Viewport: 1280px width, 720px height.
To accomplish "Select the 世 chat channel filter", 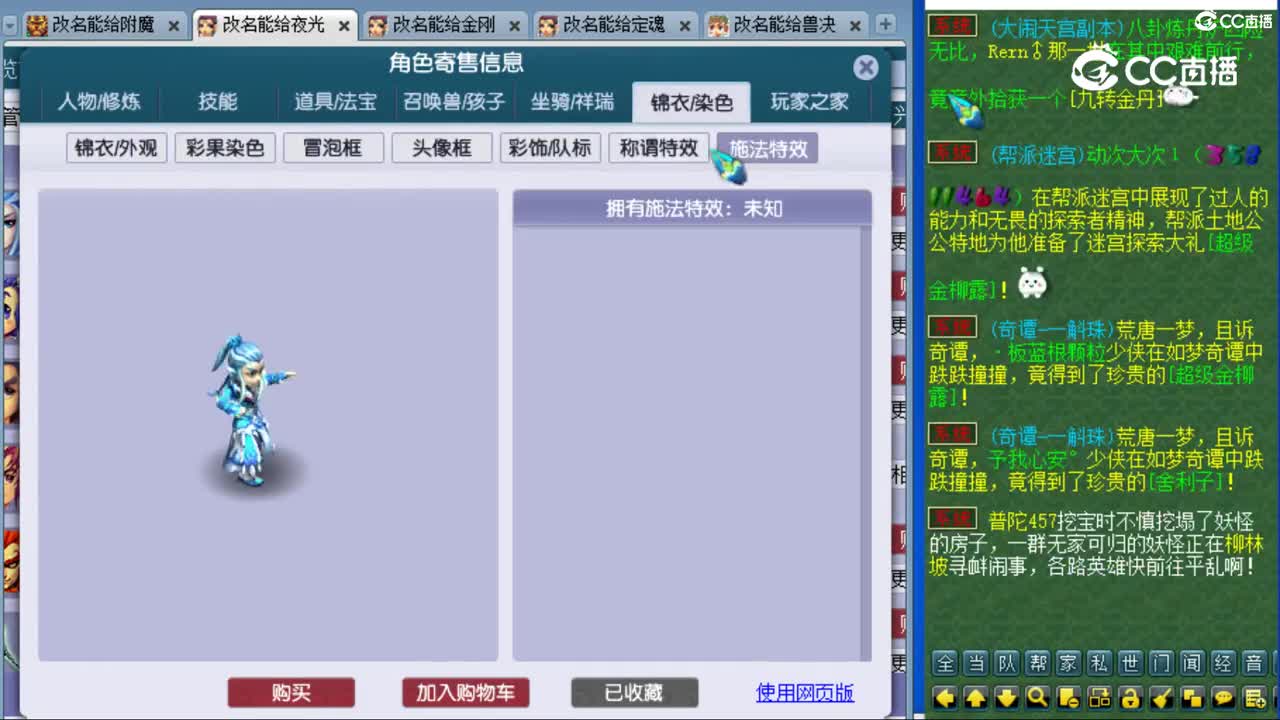I will (1130, 663).
